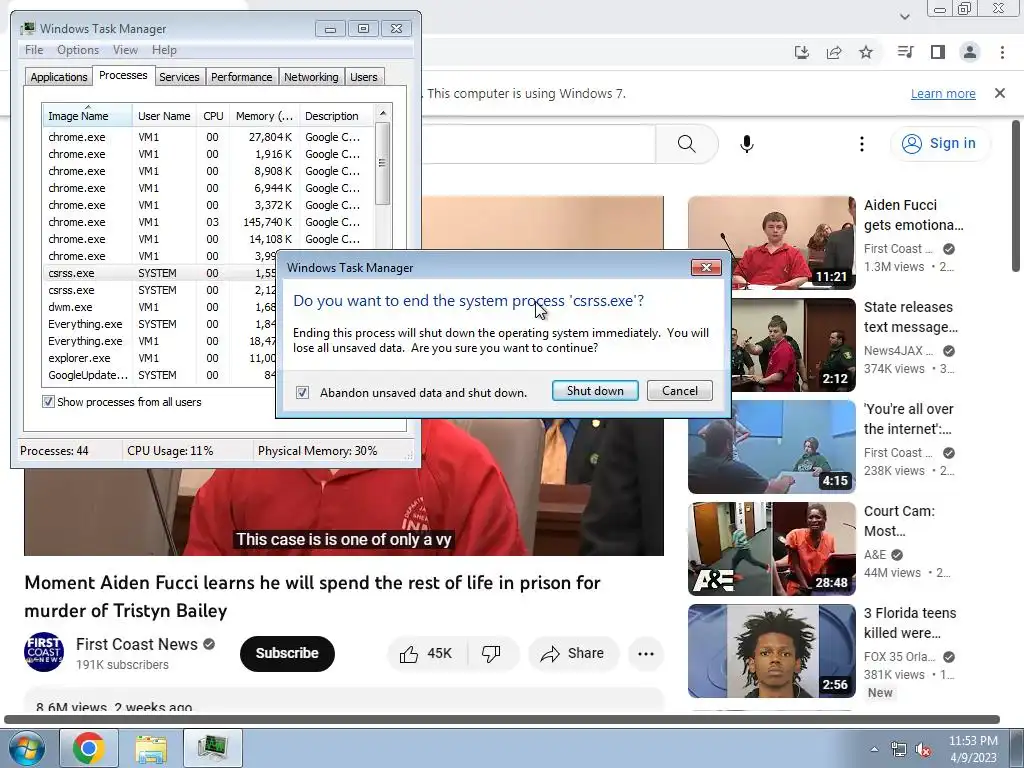Image resolution: width=1024 pixels, height=768 pixels.
Task: Open the Court Cam video thumbnail
Action: [771, 549]
